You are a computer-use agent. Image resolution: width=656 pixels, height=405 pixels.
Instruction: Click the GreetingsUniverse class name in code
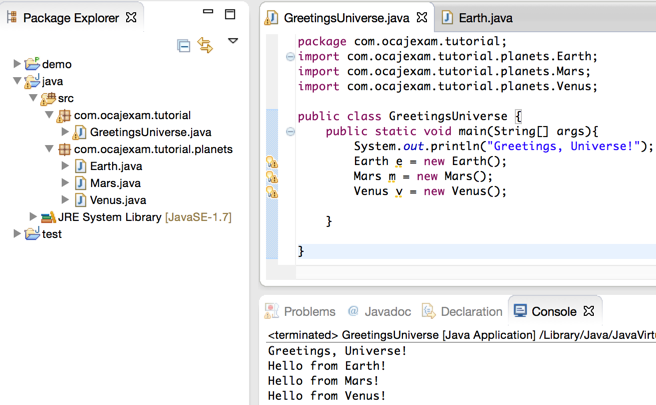point(448,116)
